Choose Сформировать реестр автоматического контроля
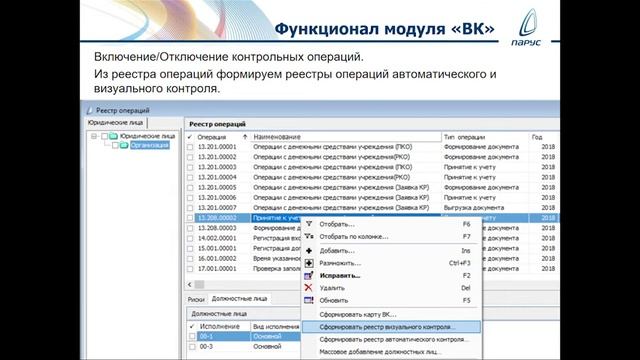 [x=392, y=339]
